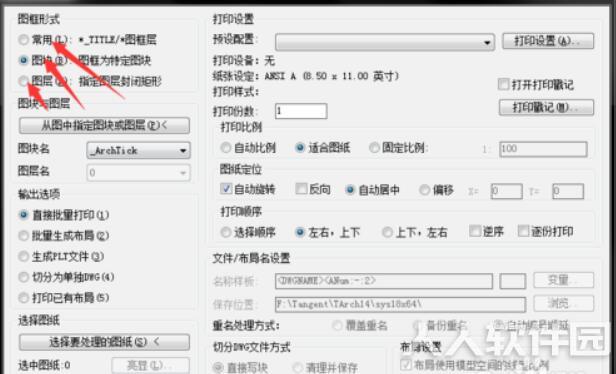
Task: Open the 预设配置 dropdown list
Action: pyautogui.click(x=385, y=42)
